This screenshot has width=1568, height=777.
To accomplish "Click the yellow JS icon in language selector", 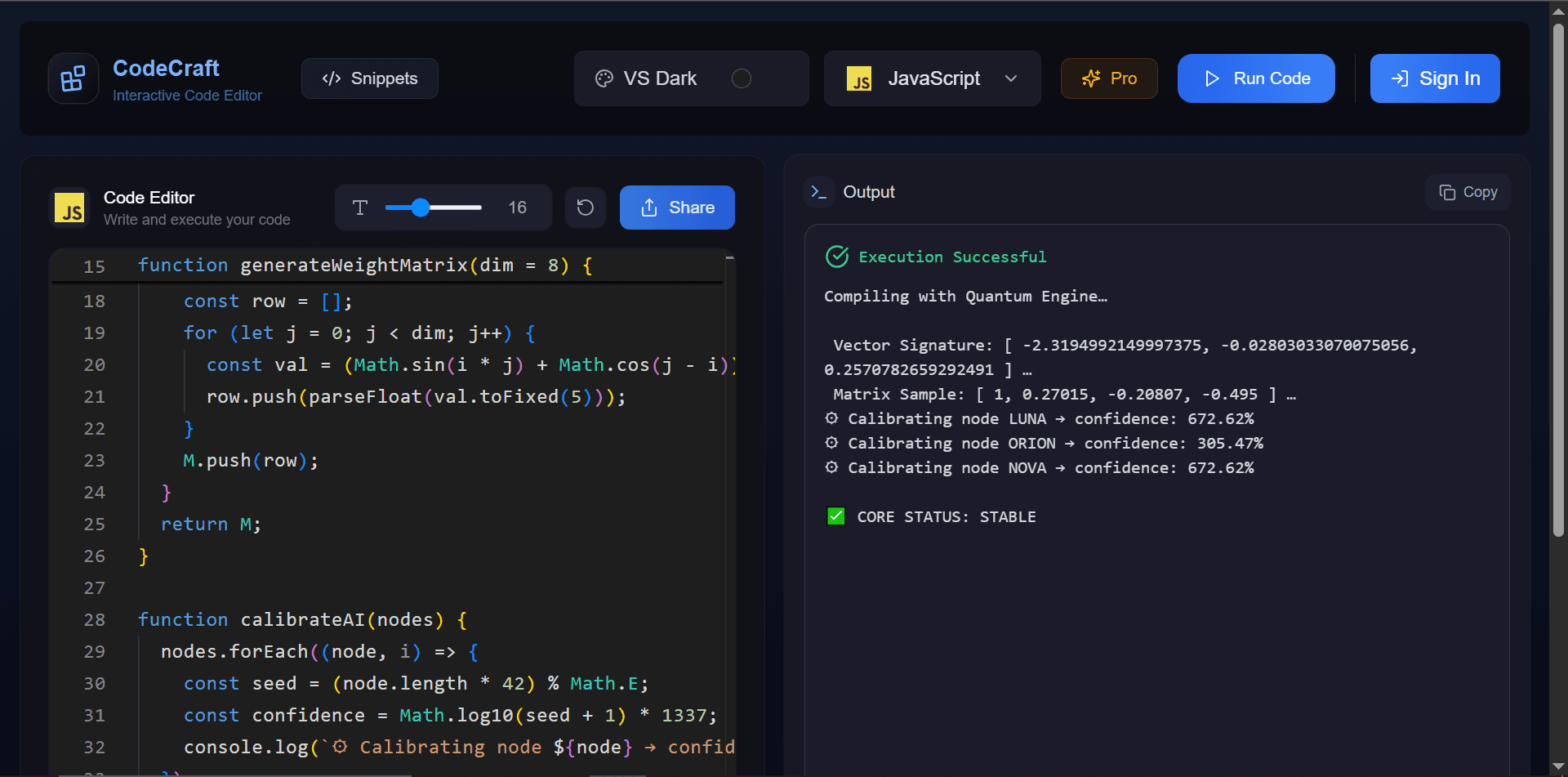I will [x=859, y=79].
